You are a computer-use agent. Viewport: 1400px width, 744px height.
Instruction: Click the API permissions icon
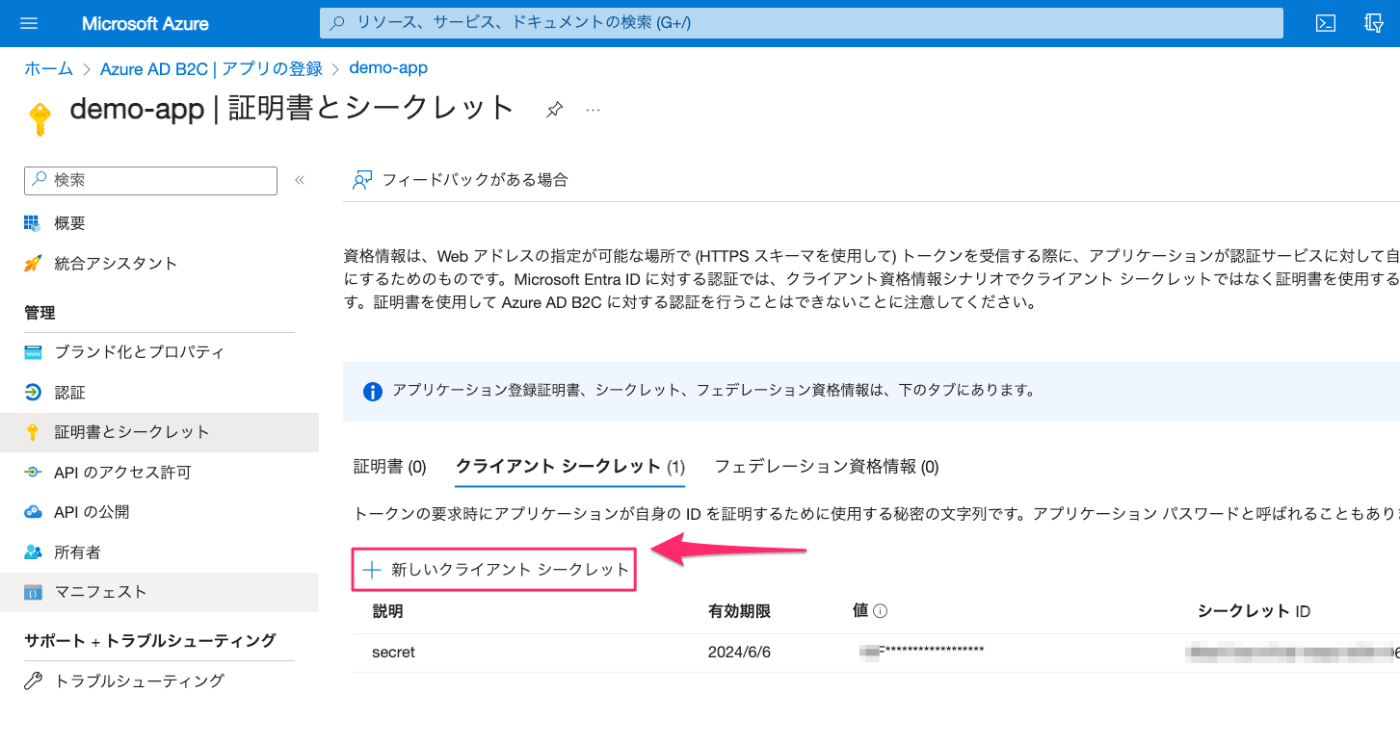[33, 472]
